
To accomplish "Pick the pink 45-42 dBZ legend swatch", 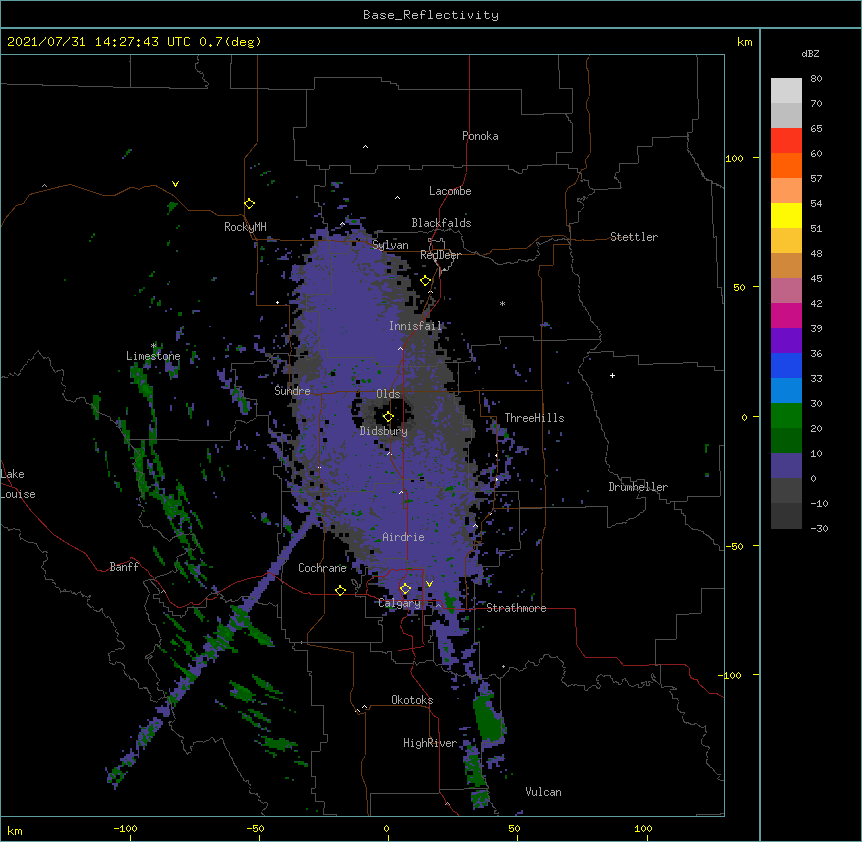I will pyautogui.click(x=786, y=291).
